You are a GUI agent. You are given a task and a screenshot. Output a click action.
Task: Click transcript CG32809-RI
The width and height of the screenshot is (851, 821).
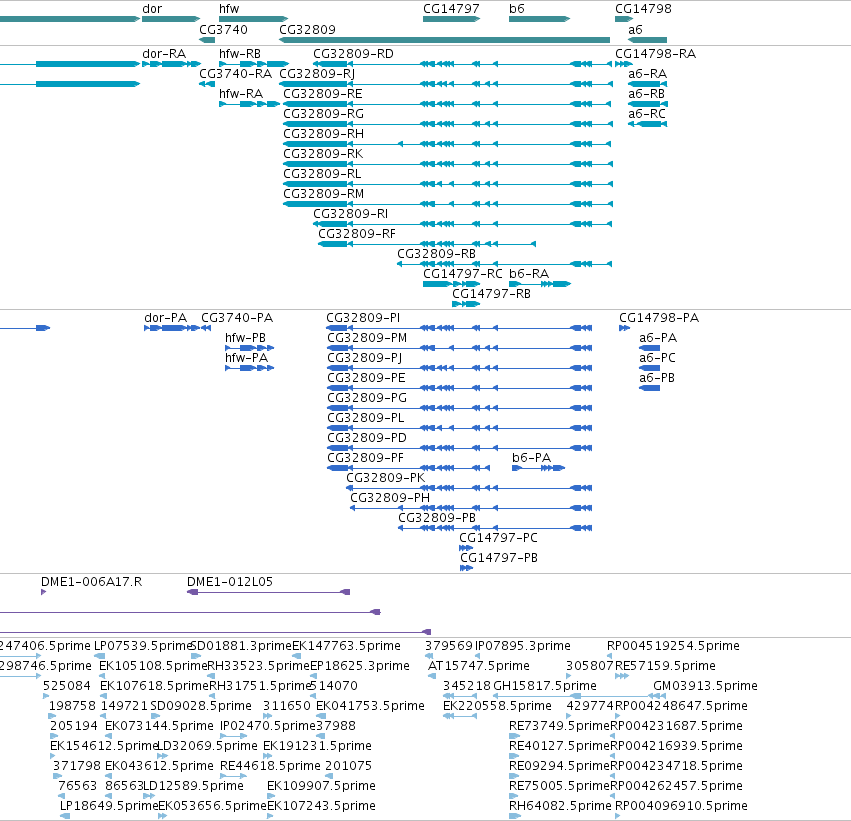point(351,214)
